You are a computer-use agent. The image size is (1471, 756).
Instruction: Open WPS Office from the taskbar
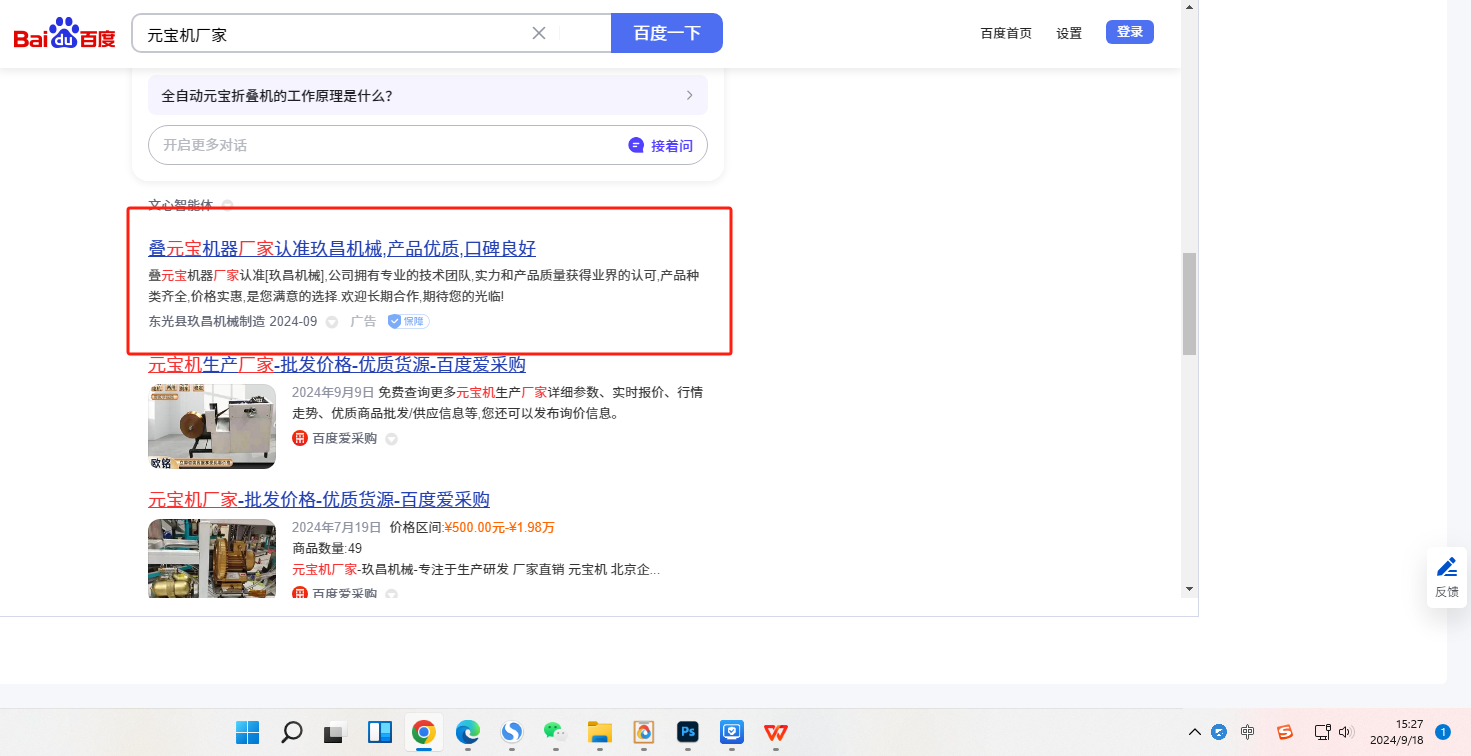(x=775, y=732)
